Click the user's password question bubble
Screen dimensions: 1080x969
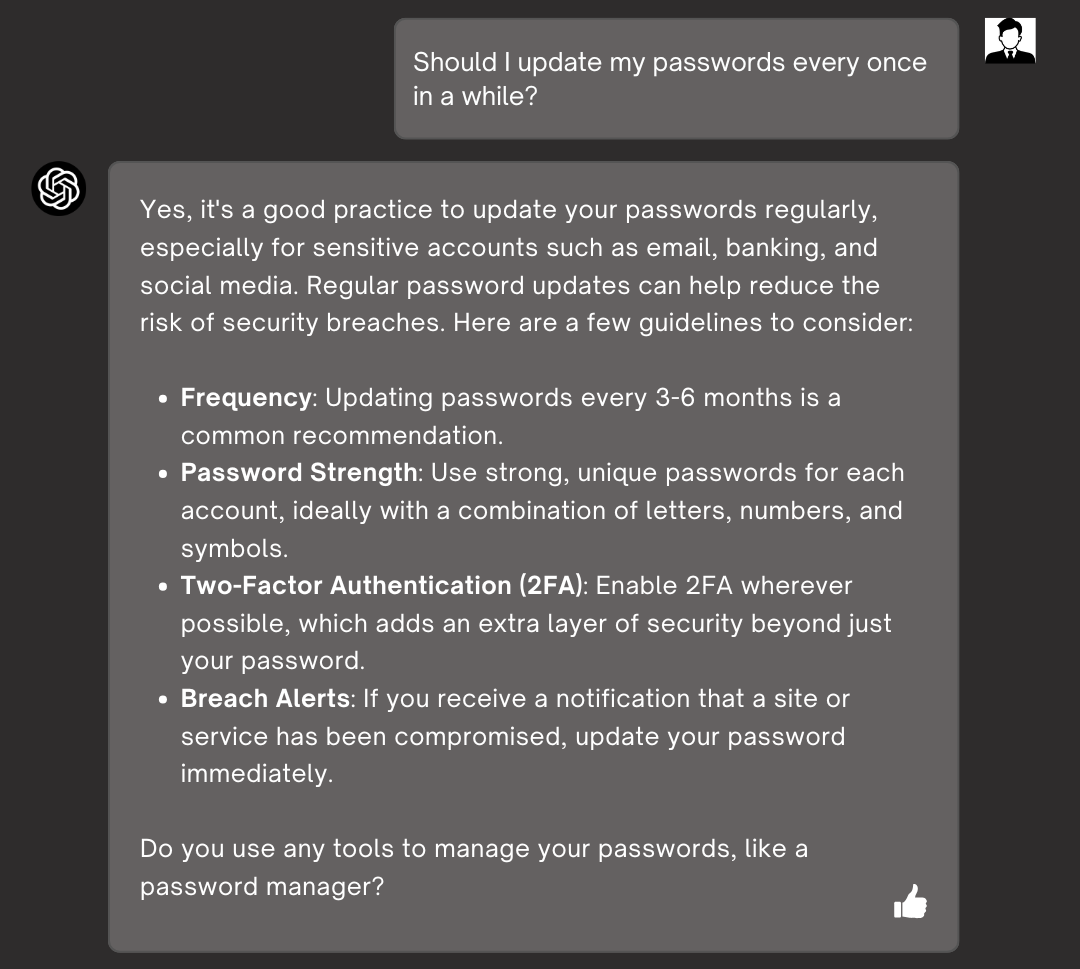pos(676,79)
